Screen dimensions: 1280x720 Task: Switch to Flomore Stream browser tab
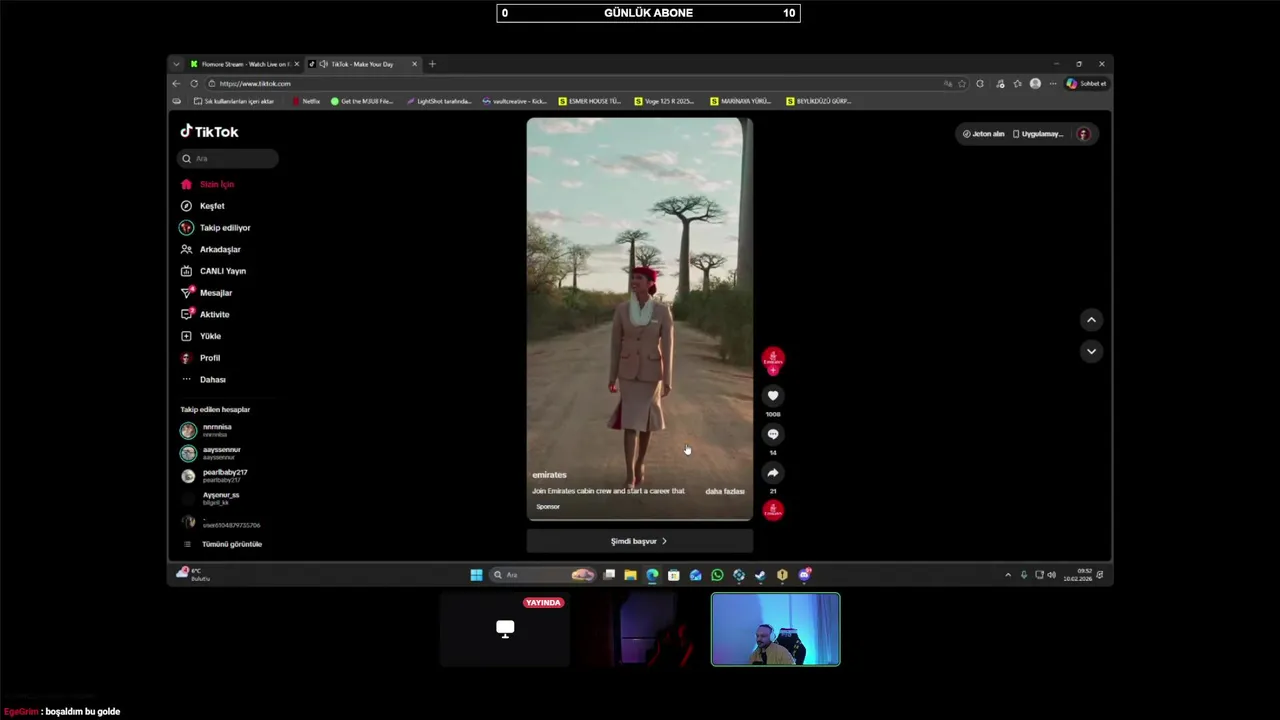245,64
